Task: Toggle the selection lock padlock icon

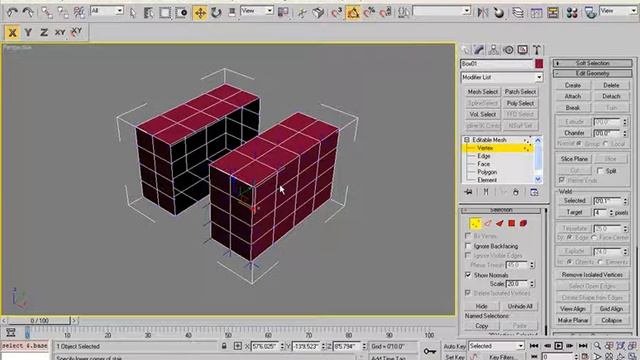Action: (224, 346)
